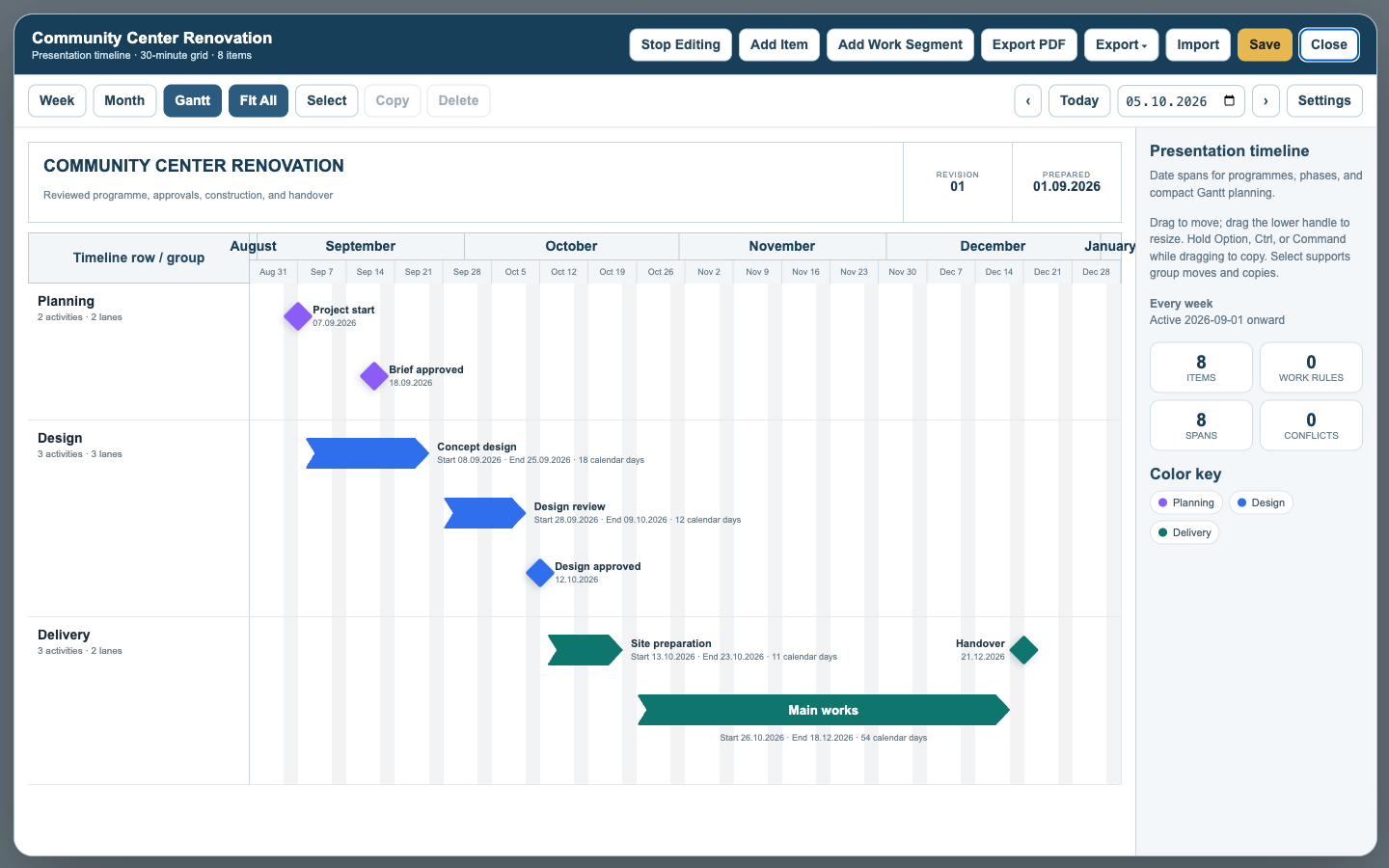1389x868 pixels.
Task: Click Add Work Segment
Action: (900, 45)
